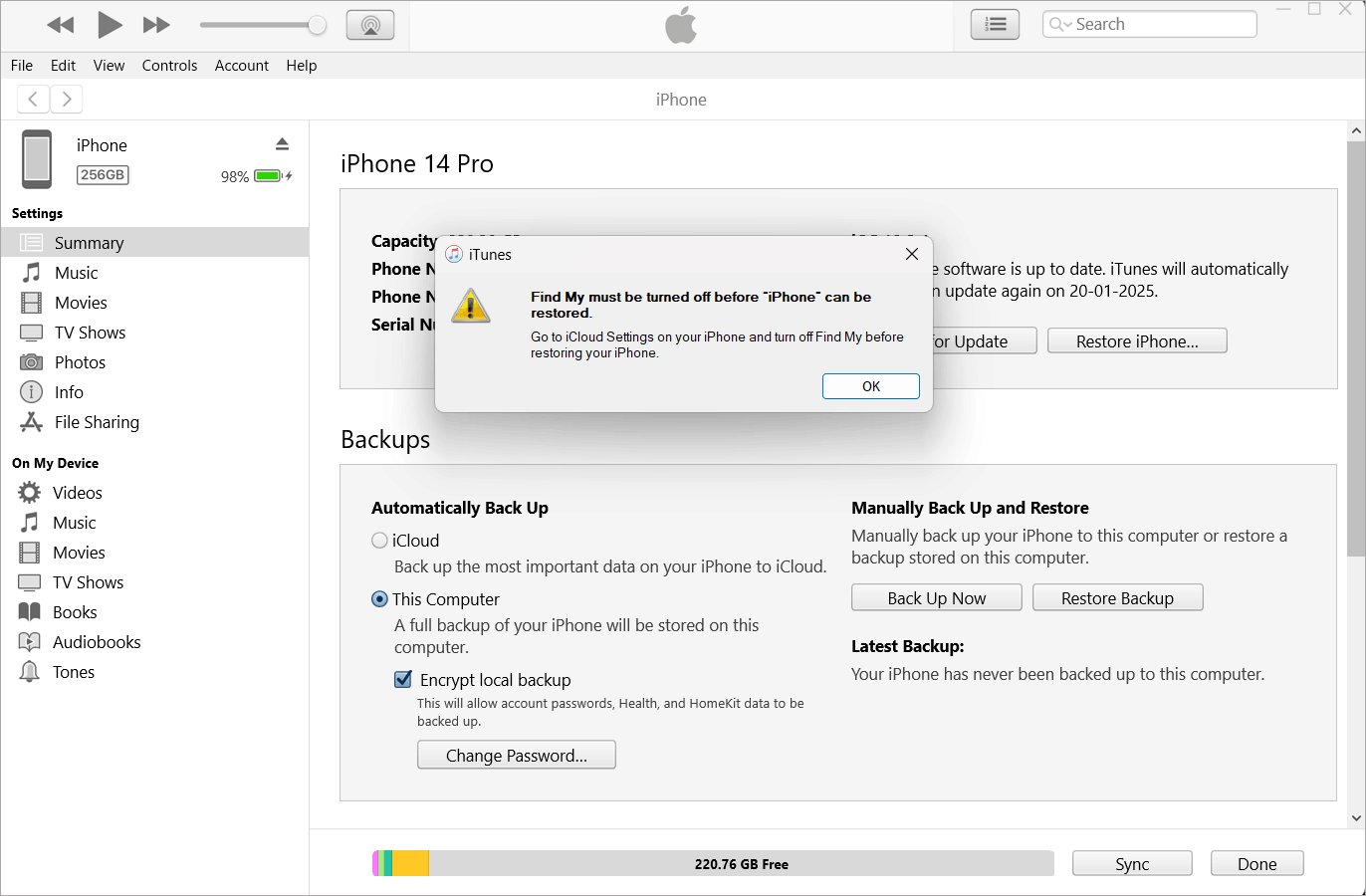1366x896 pixels.
Task: Click the play button
Action: point(110,25)
